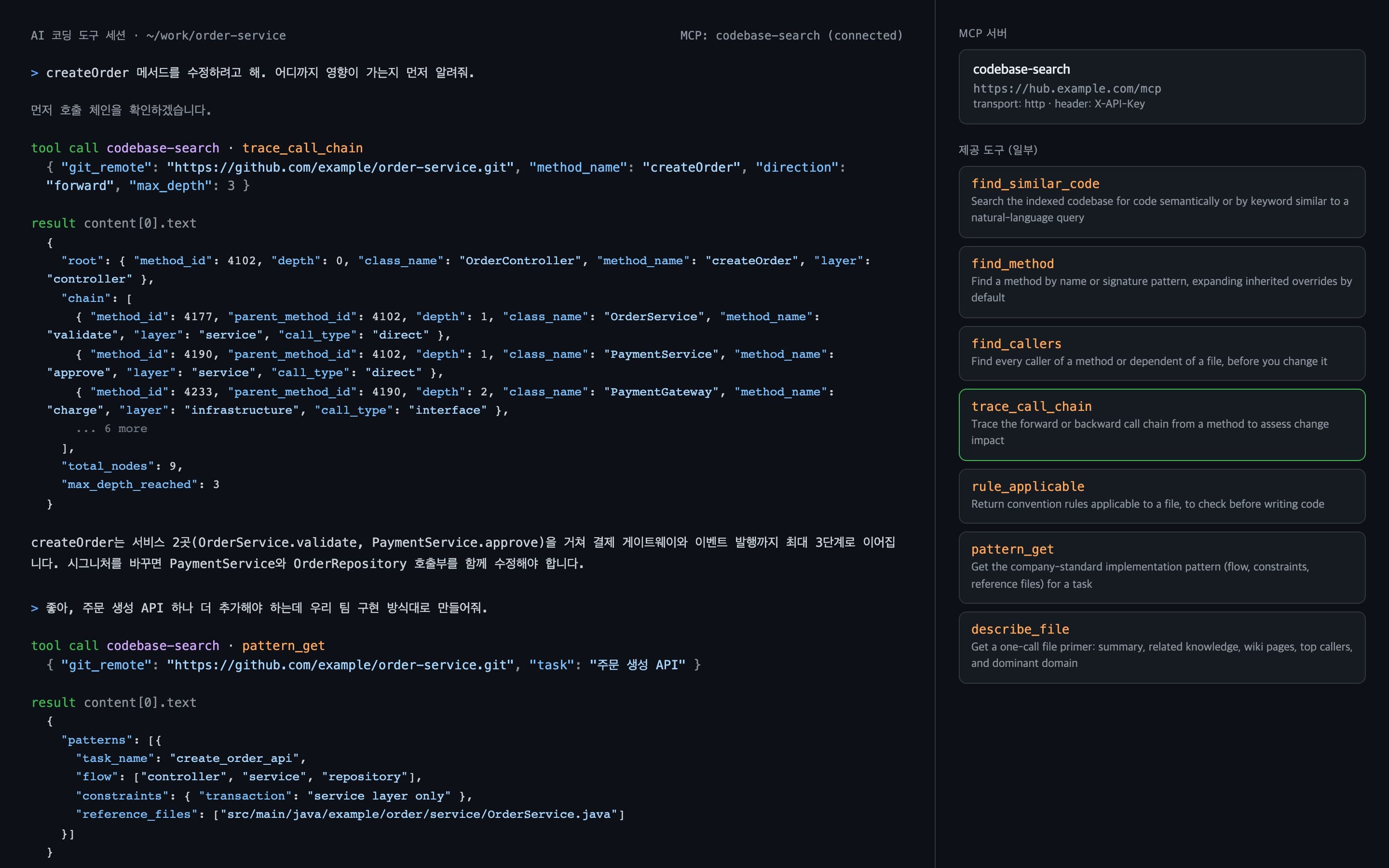Click the "chain" key in the JSON result
Image resolution: width=1389 pixels, height=868 pixels.
(86, 298)
